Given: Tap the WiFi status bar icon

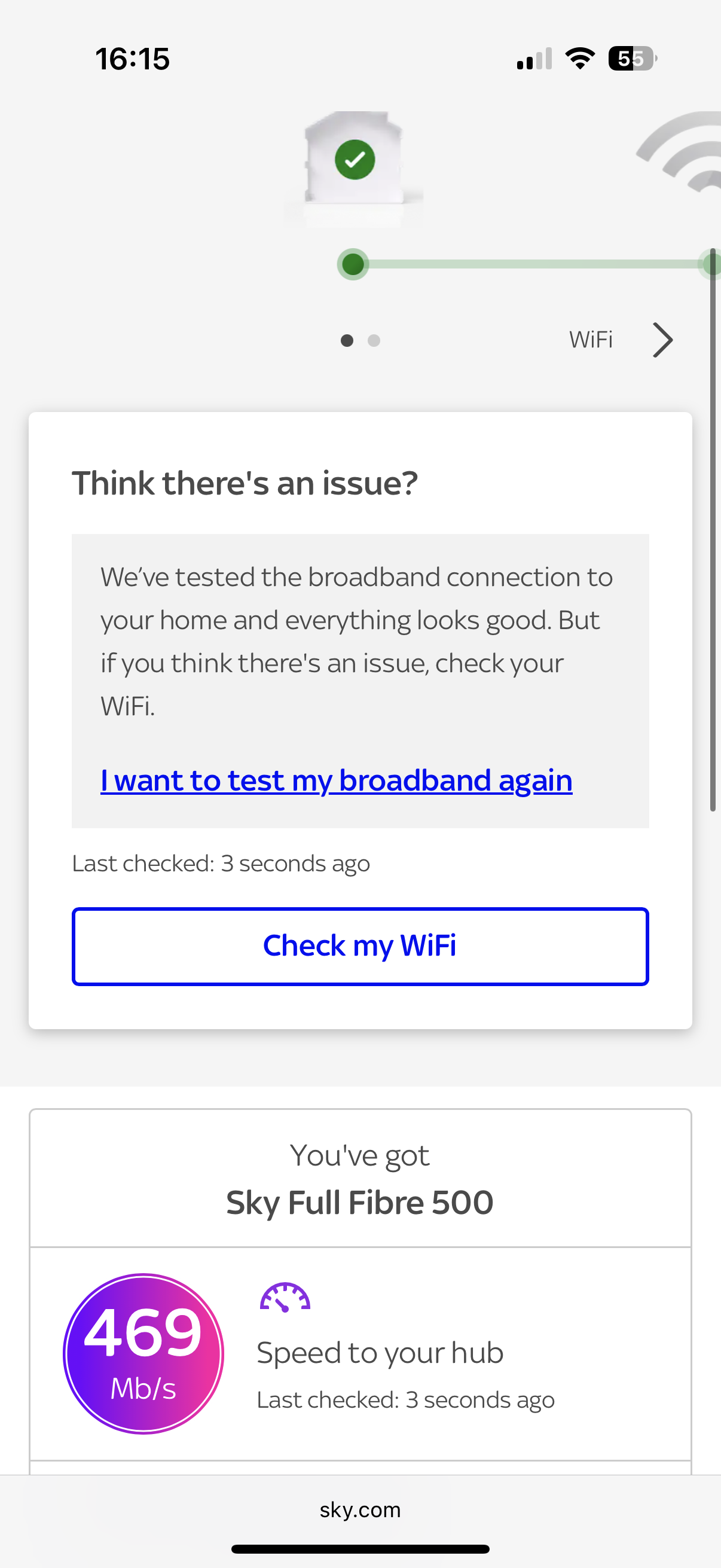Looking at the screenshot, I should click(580, 59).
